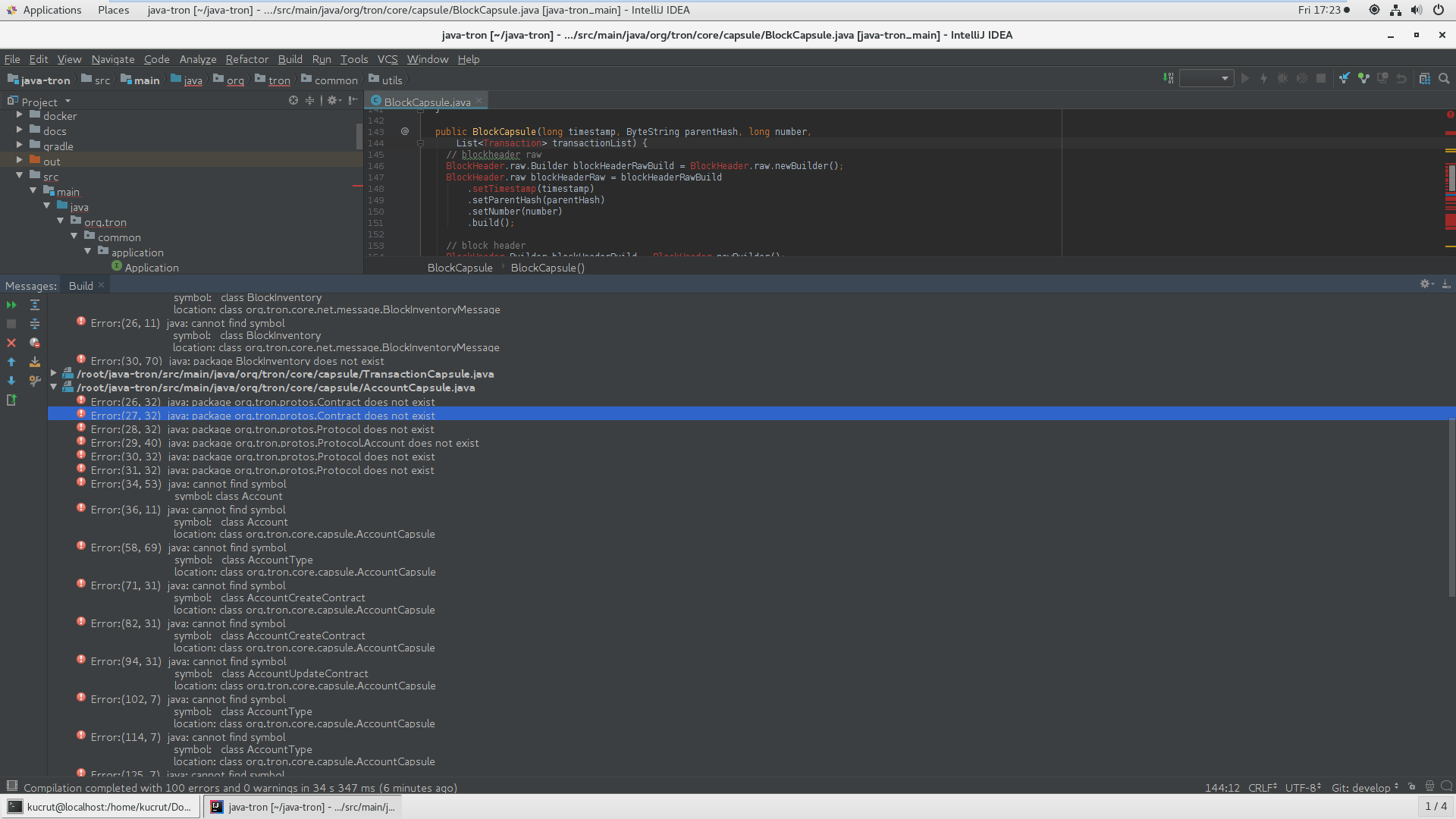Click BlockCapsule in the breadcrumb bar
The height and width of the screenshot is (819, 1456).
click(460, 267)
